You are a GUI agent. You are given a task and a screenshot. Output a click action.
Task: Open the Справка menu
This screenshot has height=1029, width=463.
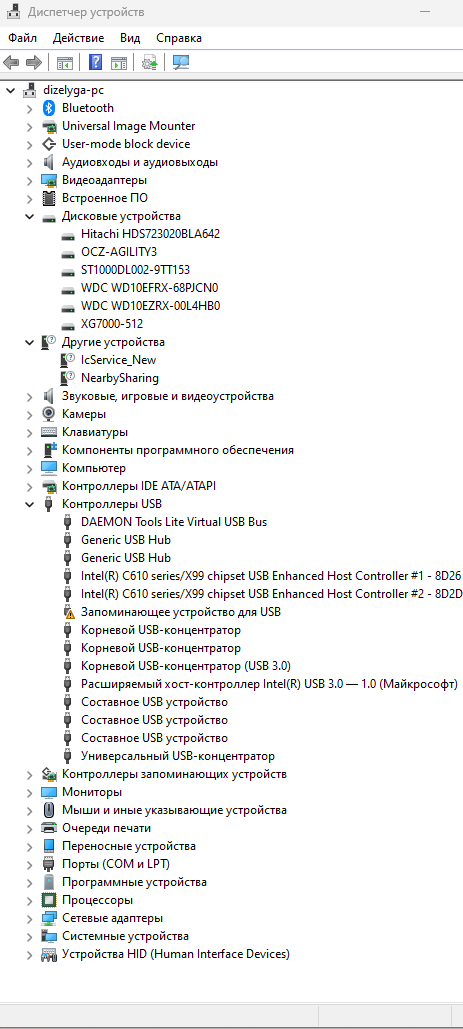click(x=179, y=38)
